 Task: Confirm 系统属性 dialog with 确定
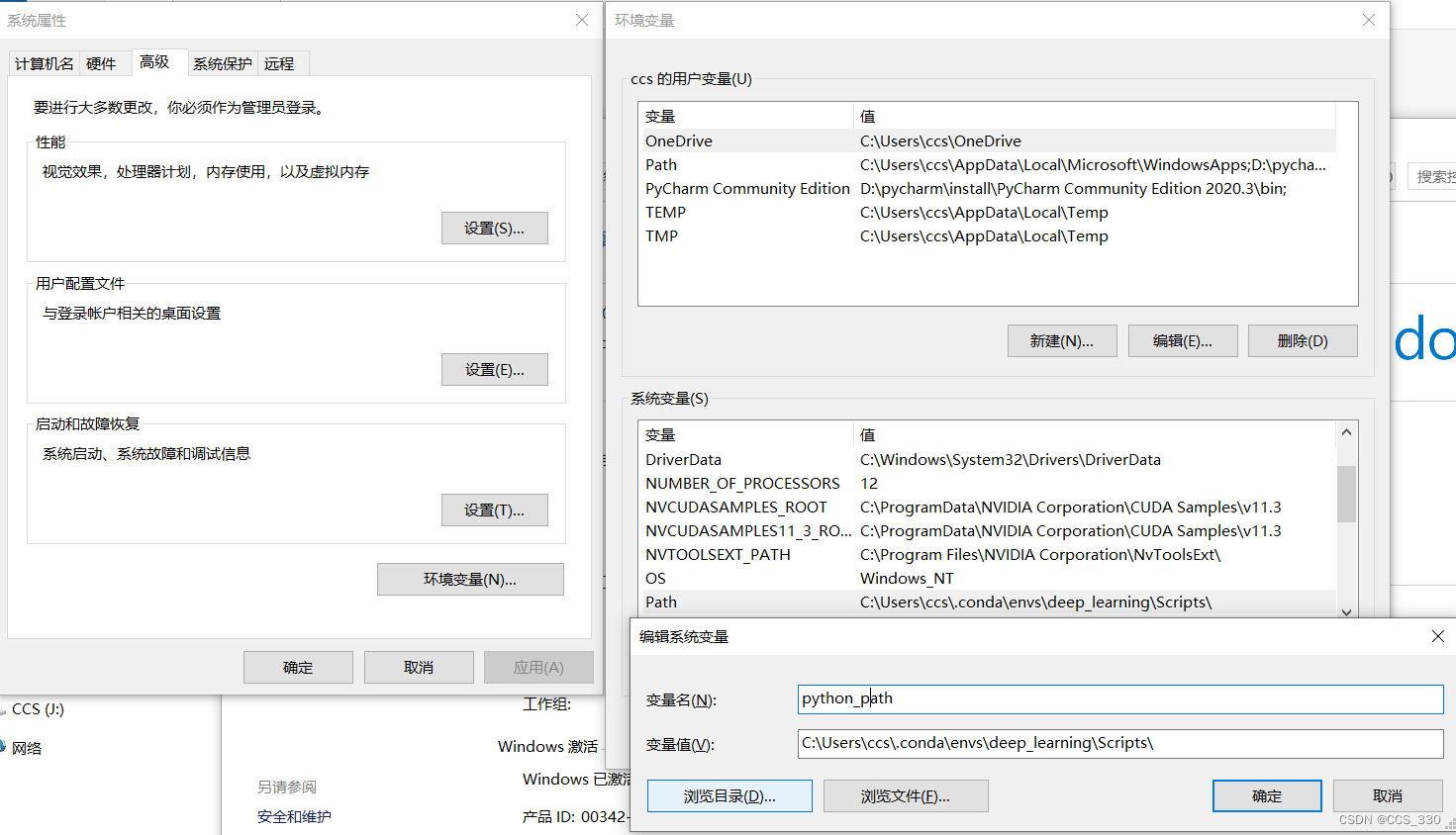point(298,668)
